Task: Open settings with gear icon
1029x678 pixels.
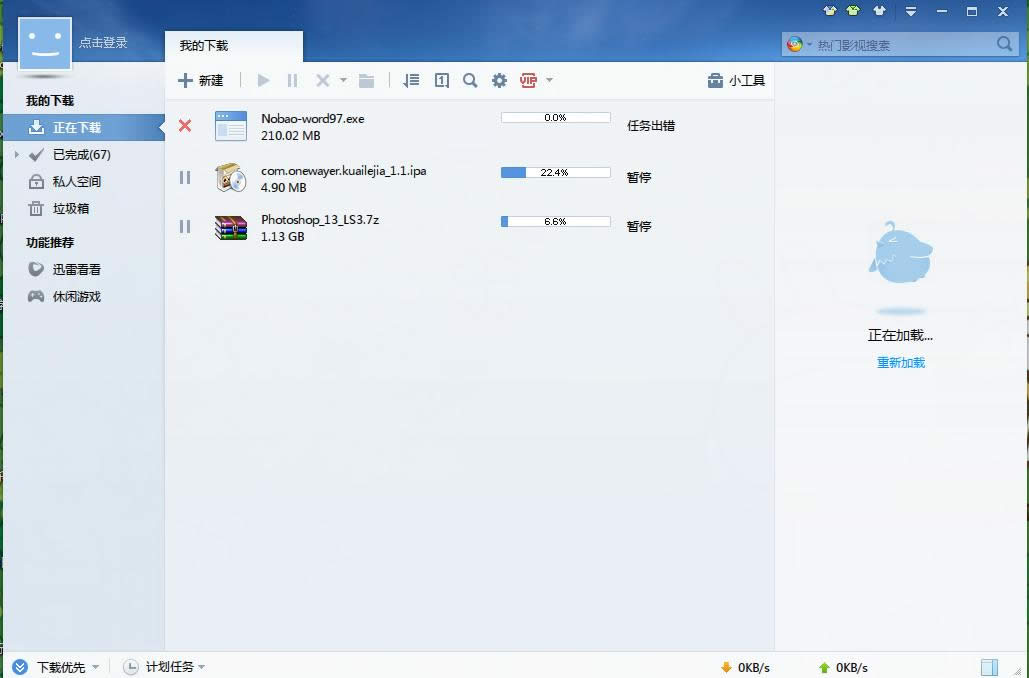Action: (499, 80)
